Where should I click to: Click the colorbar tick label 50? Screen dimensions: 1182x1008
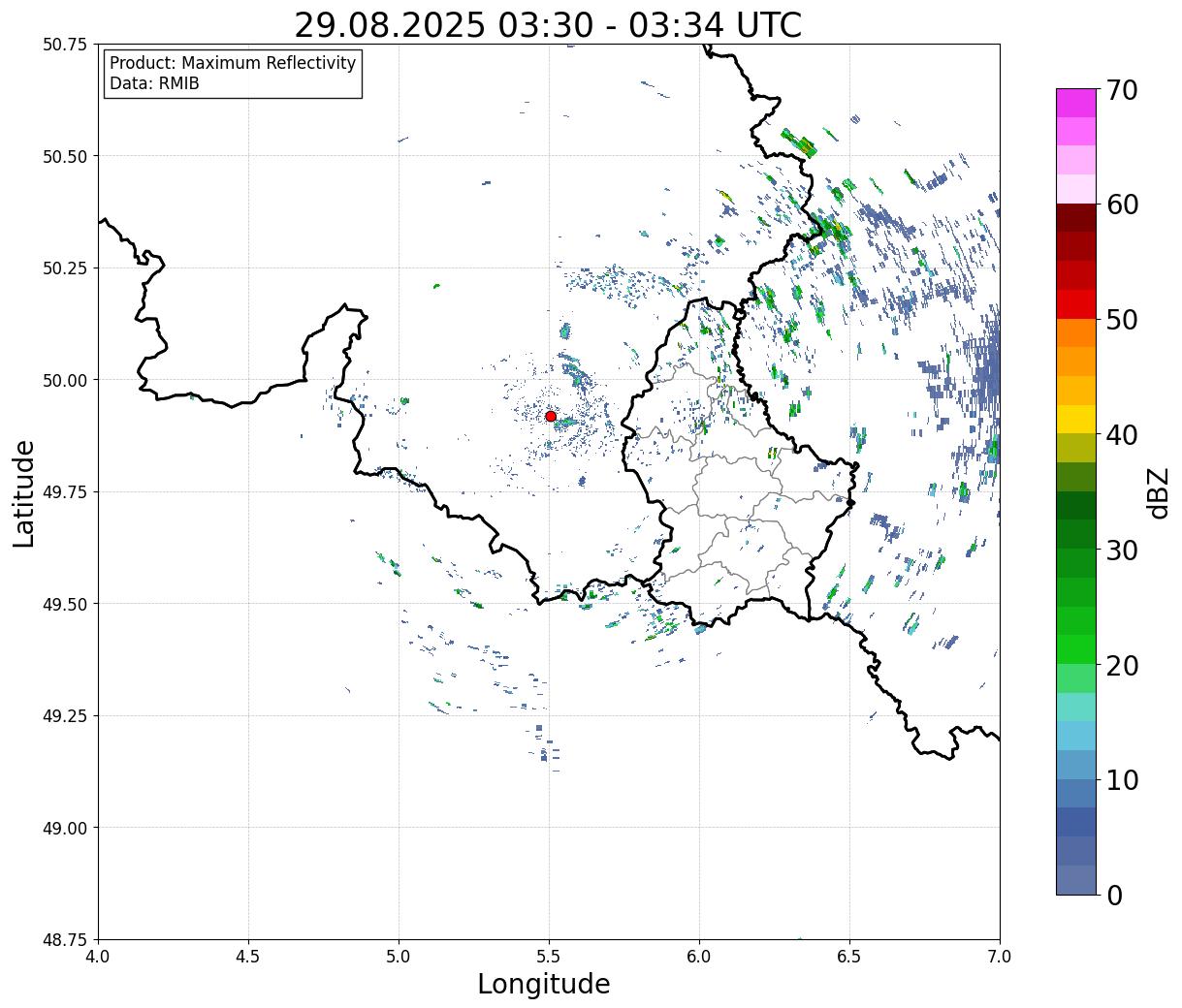[x=1121, y=320]
